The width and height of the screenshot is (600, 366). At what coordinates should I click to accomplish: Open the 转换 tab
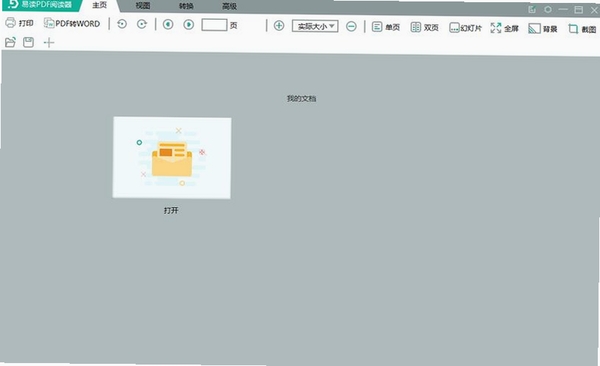click(x=186, y=6)
